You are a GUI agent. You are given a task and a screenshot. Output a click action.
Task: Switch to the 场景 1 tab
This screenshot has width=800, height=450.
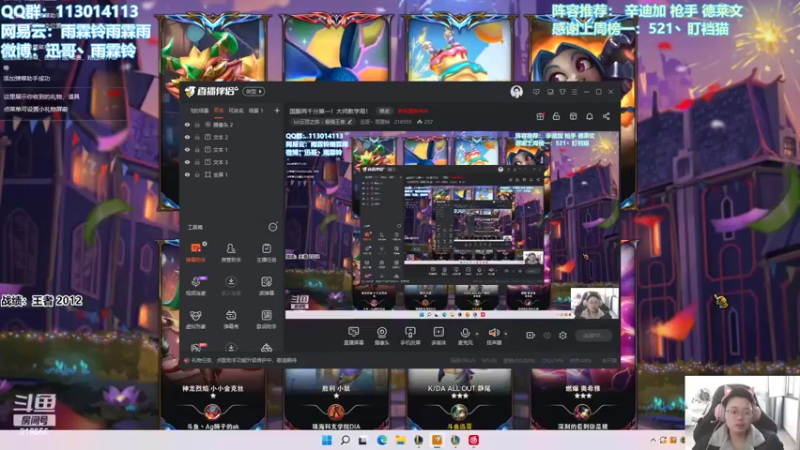(x=256, y=110)
